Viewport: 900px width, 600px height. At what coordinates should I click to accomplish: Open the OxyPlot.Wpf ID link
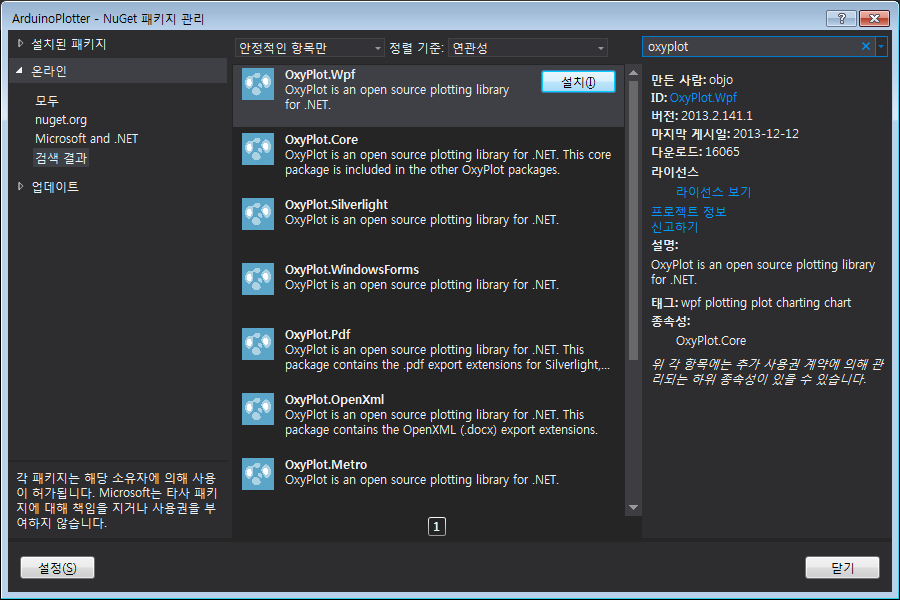(703, 98)
